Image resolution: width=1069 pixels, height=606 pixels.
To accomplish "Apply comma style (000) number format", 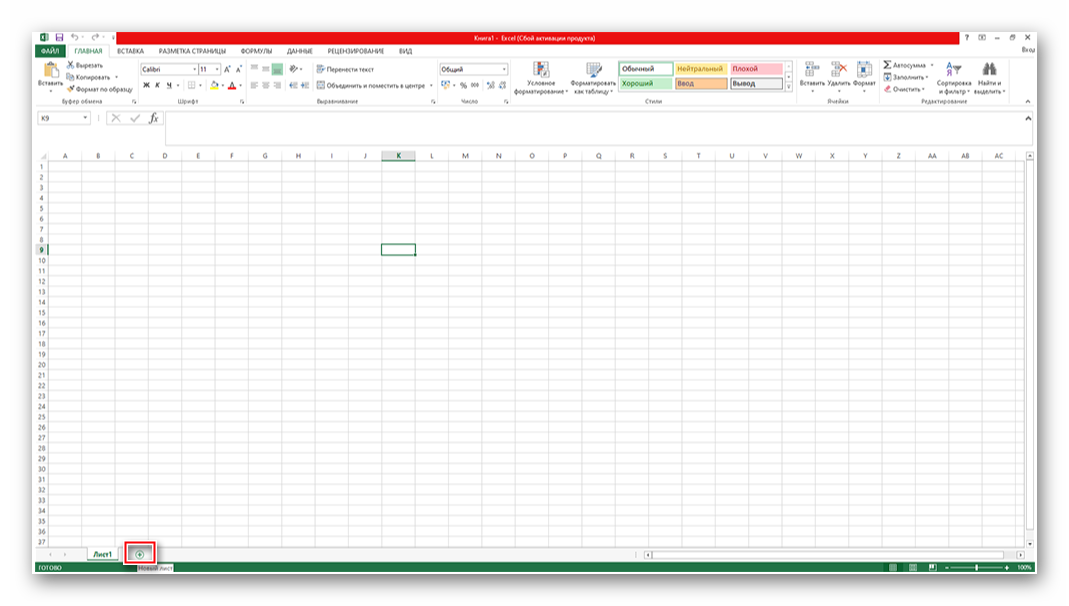I will click(x=475, y=86).
